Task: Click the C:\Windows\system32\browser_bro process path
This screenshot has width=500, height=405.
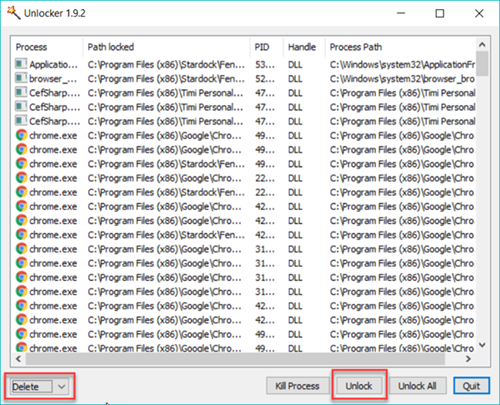Action: (x=402, y=79)
